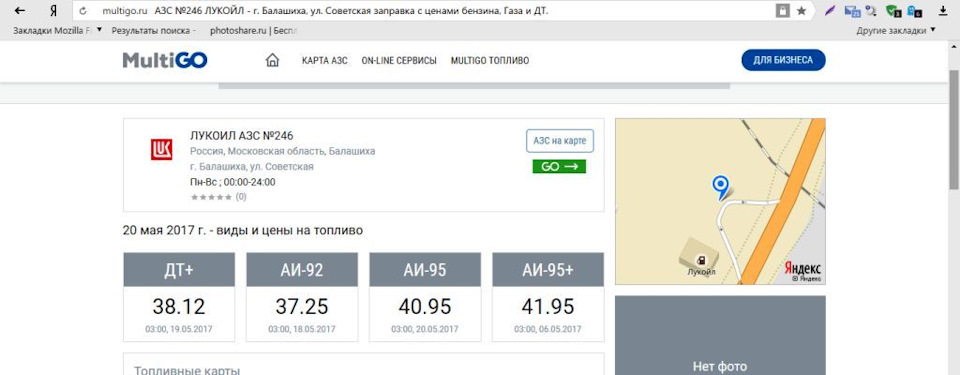The image size is (960, 375).
Task: Open the blue Ghostery ghost extension icon
Action: [x=915, y=10]
